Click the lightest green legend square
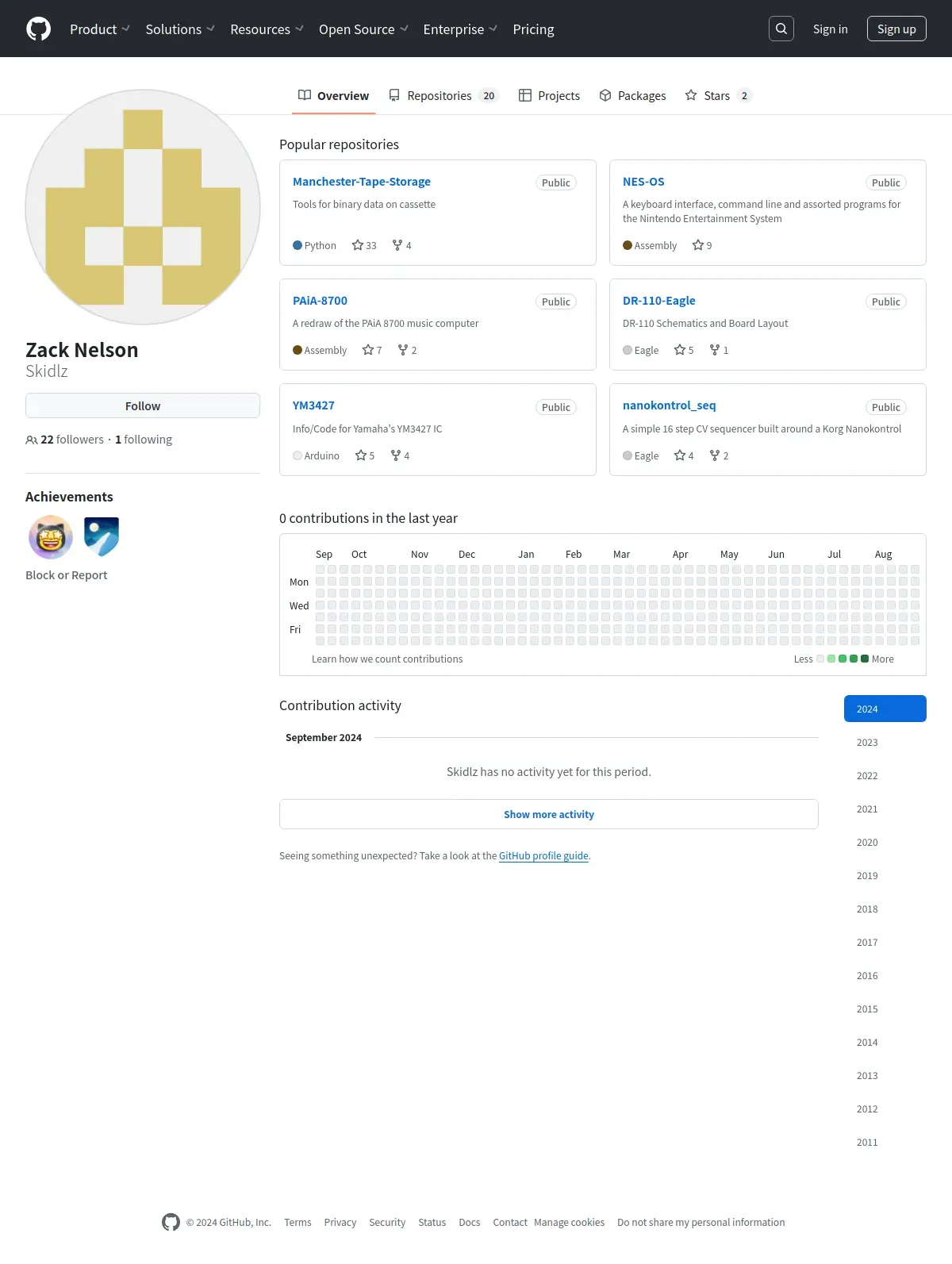 (x=831, y=659)
